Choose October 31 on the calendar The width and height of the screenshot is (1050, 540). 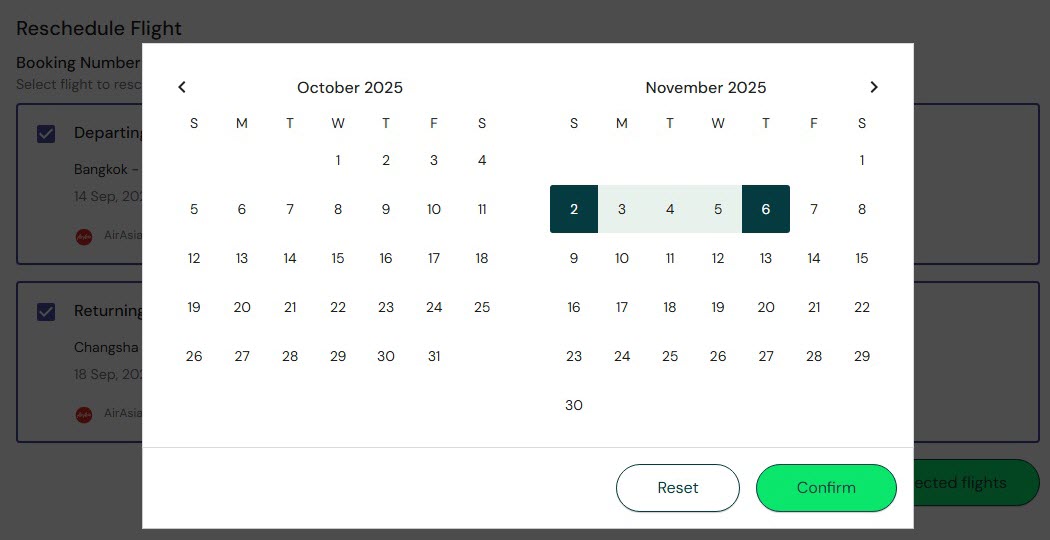[434, 356]
